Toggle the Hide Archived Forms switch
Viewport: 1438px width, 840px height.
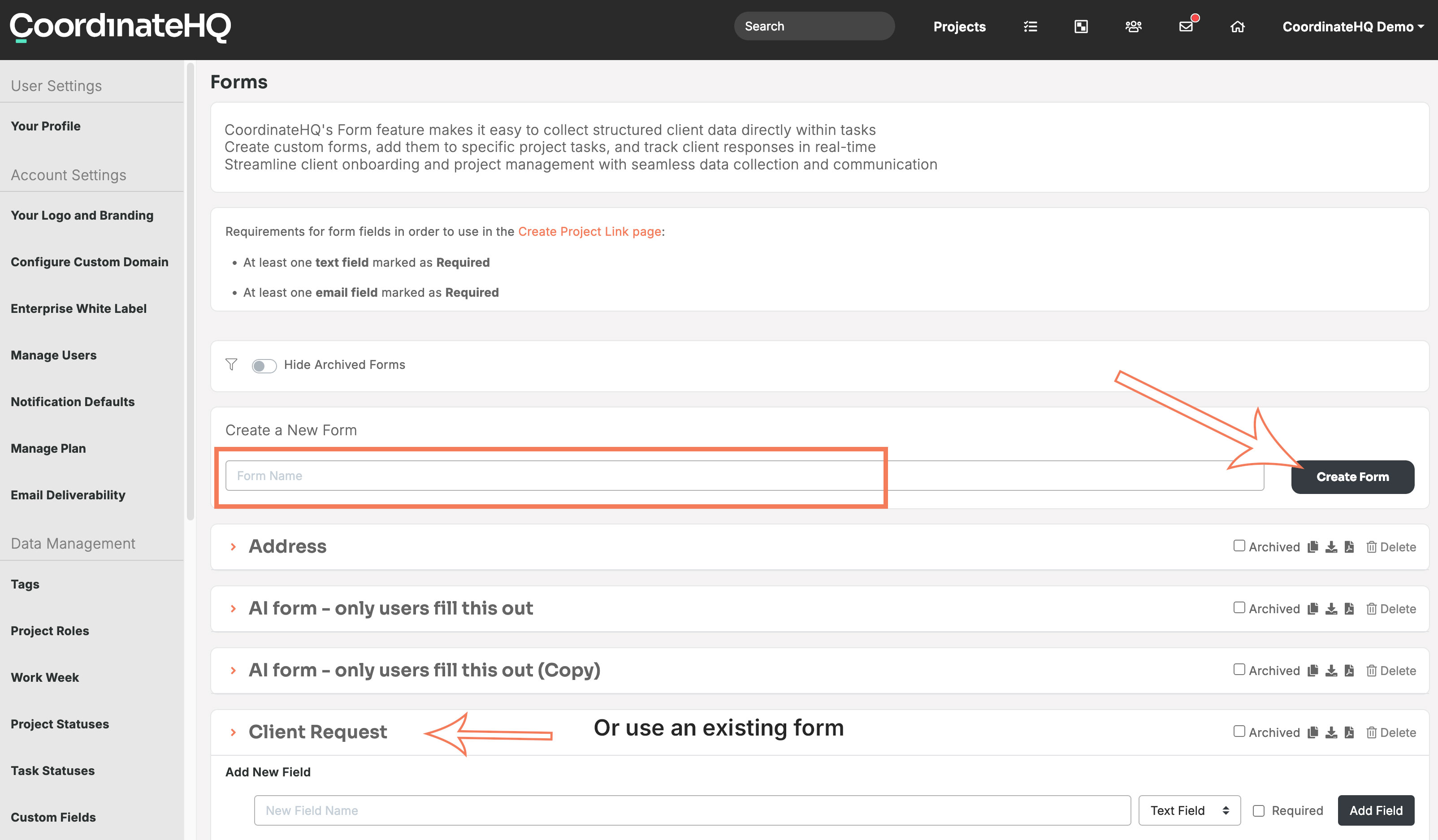click(x=264, y=366)
